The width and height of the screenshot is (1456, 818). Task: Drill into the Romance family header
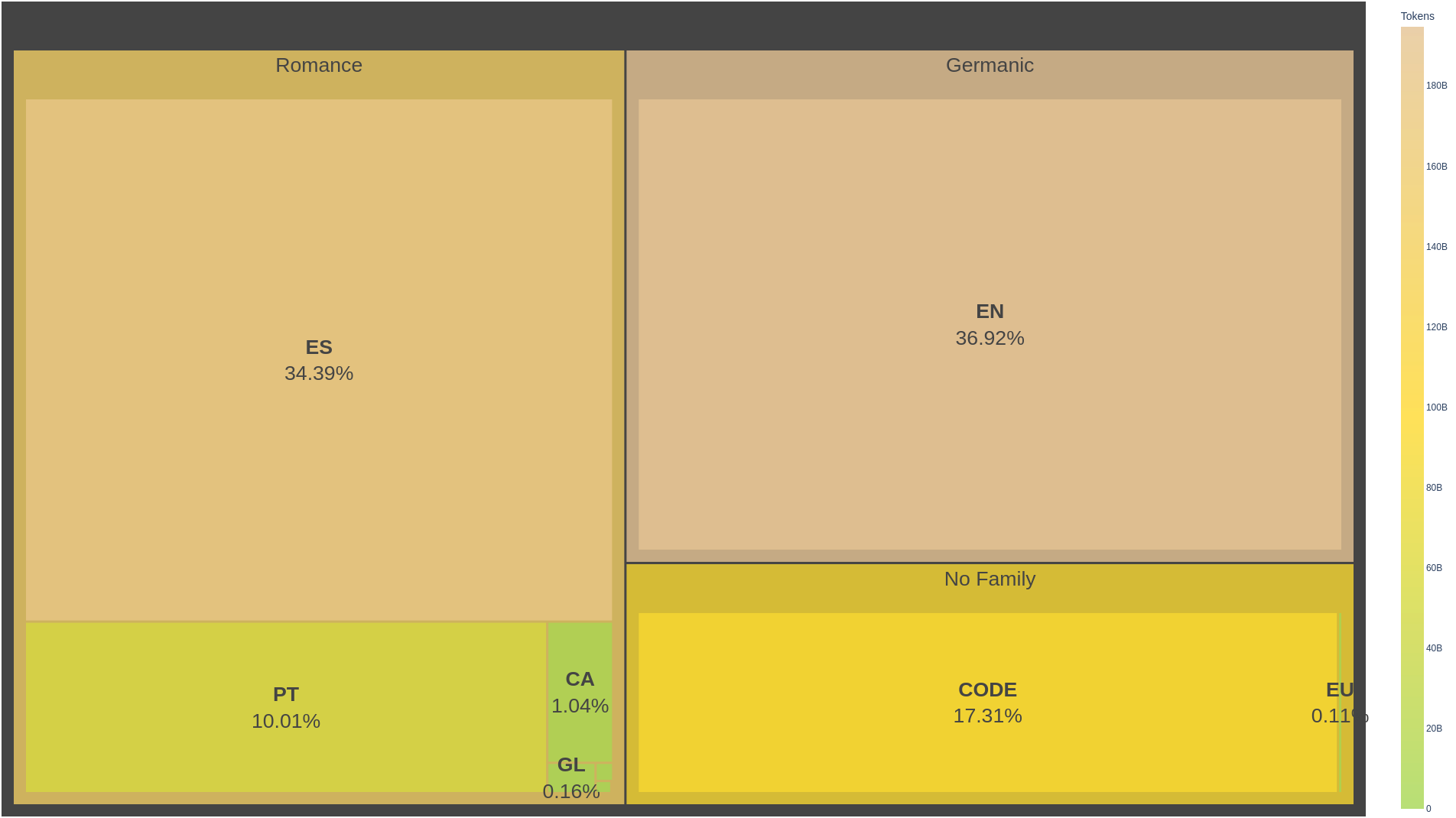pyautogui.click(x=319, y=66)
